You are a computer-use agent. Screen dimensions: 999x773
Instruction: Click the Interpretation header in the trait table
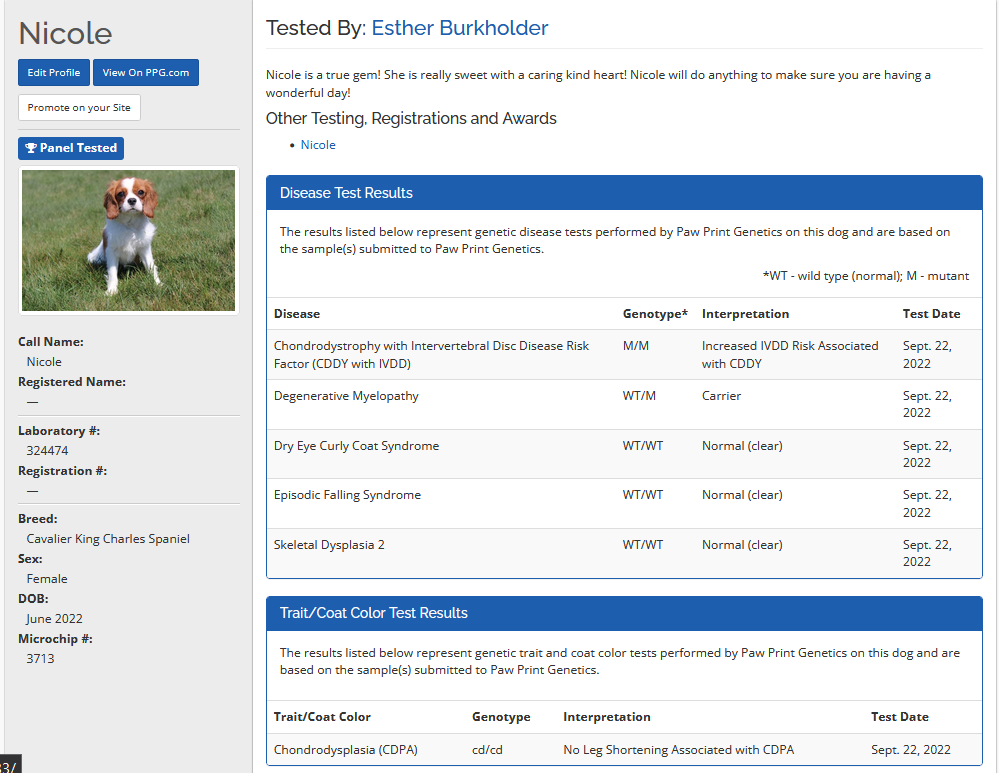606,717
